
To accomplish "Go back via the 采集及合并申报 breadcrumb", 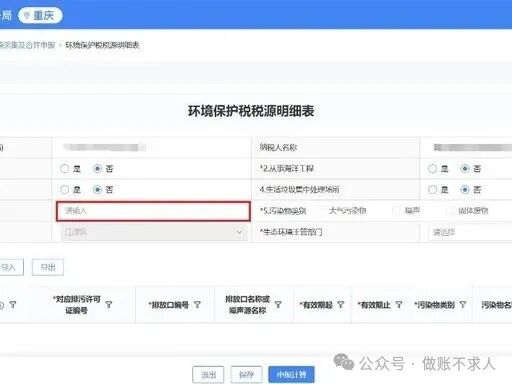I will tap(27, 45).
